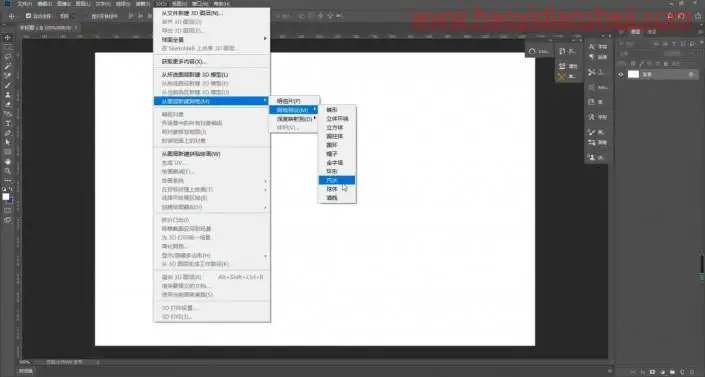The width and height of the screenshot is (705, 377).
Task: Add adjustment layer circle icon
Action: [x=663, y=372]
